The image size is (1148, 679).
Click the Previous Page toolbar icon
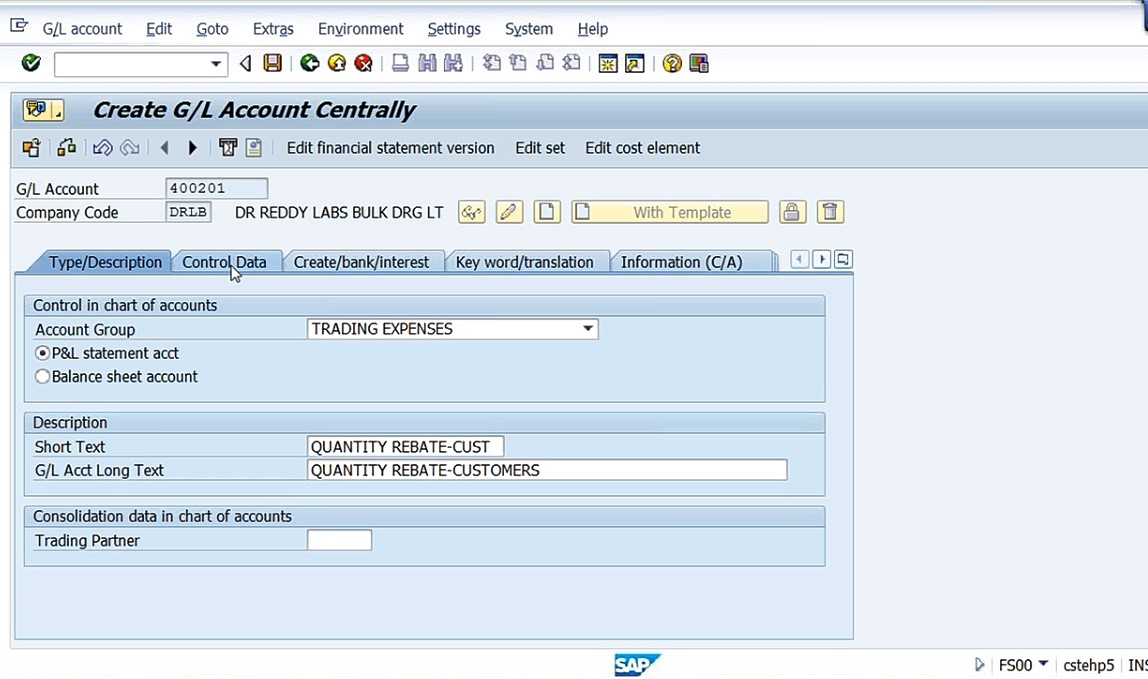tap(518, 63)
